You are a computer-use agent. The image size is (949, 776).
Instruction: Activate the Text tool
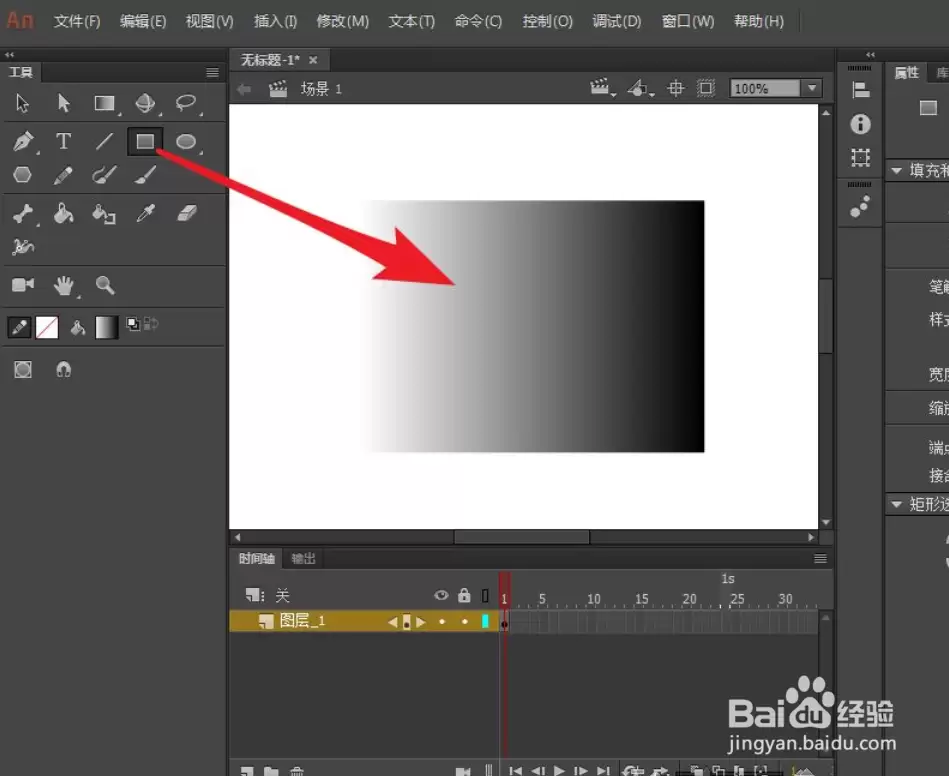[x=63, y=142]
